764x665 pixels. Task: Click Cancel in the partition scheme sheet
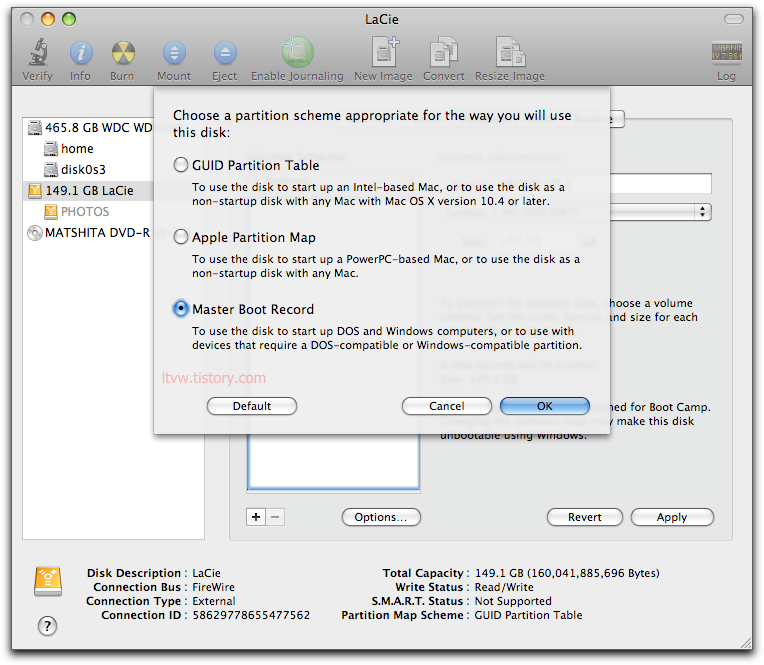point(447,406)
